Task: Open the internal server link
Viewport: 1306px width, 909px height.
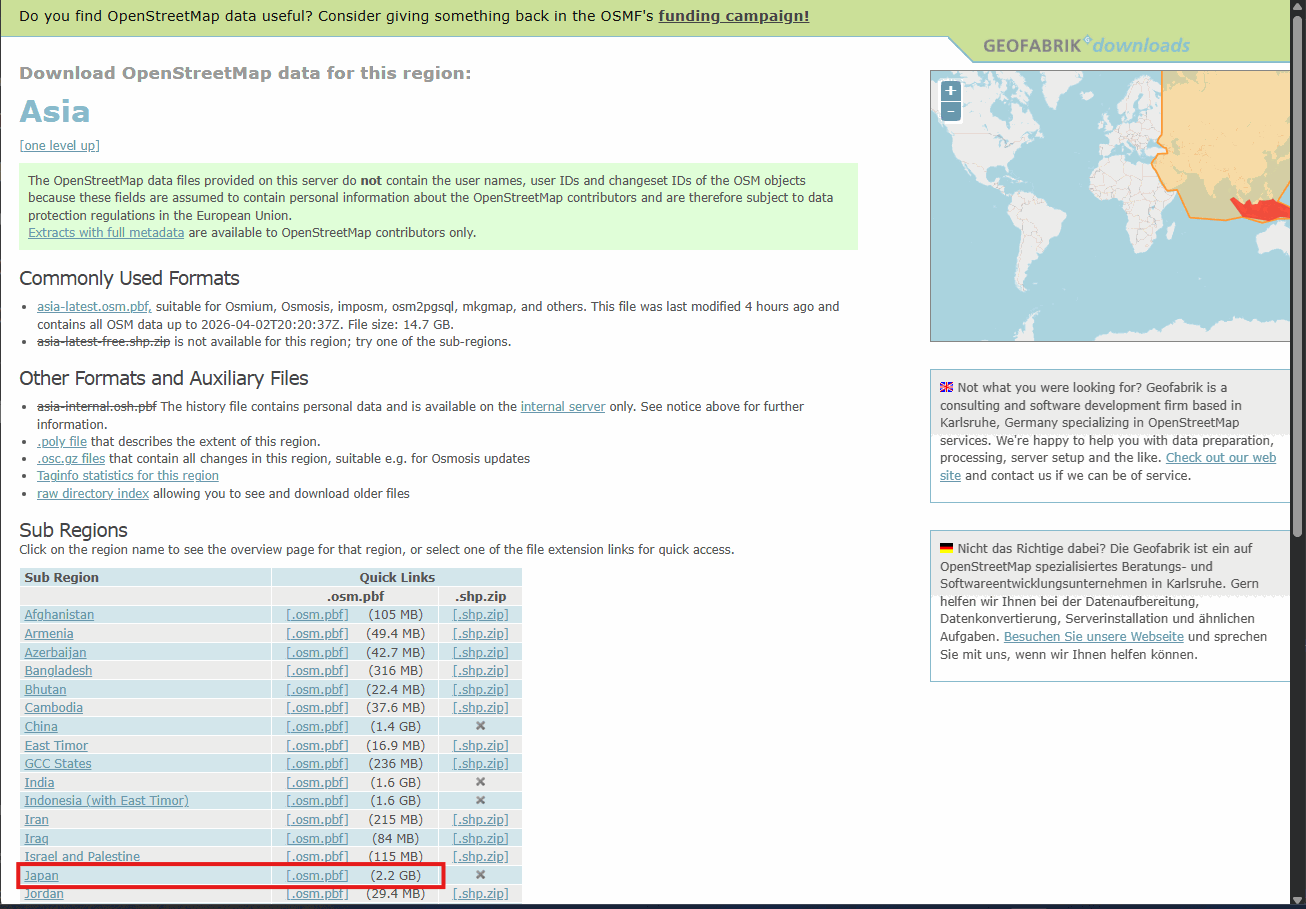Action: pyautogui.click(x=563, y=407)
